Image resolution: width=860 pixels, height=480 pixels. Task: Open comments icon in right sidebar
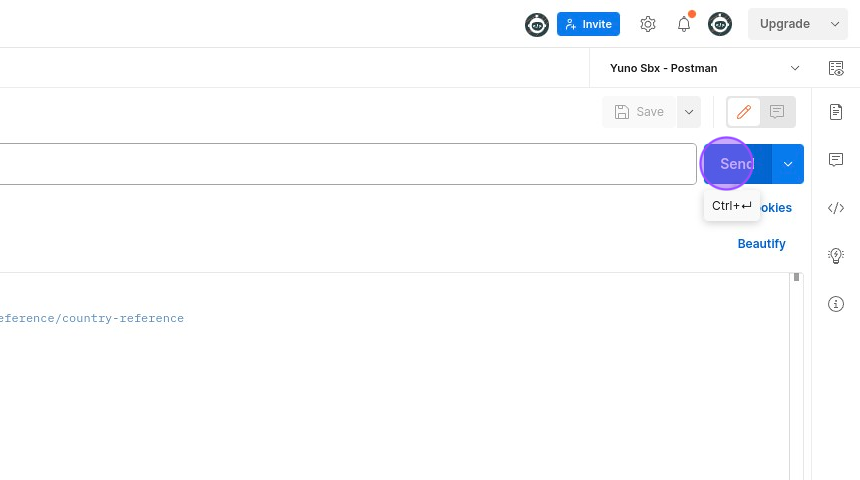pos(836,160)
